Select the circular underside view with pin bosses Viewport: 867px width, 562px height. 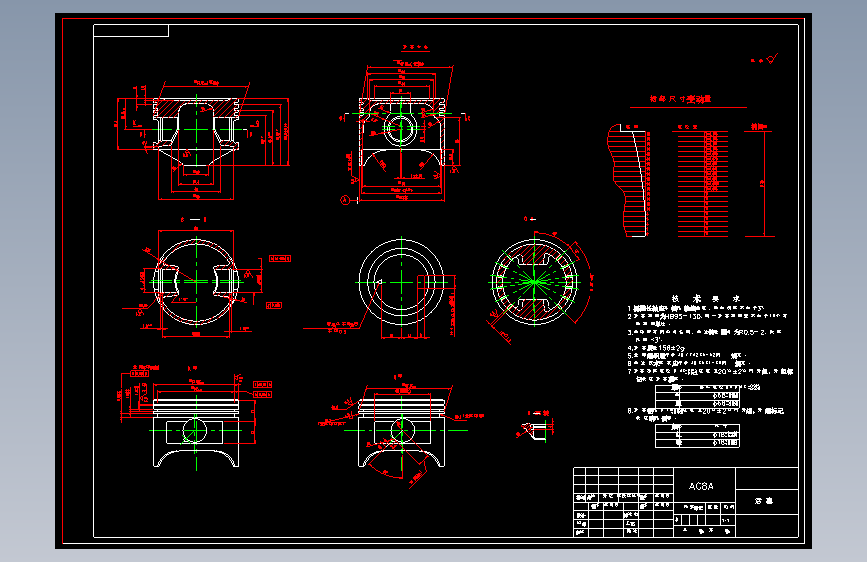[x=196, y=282]
